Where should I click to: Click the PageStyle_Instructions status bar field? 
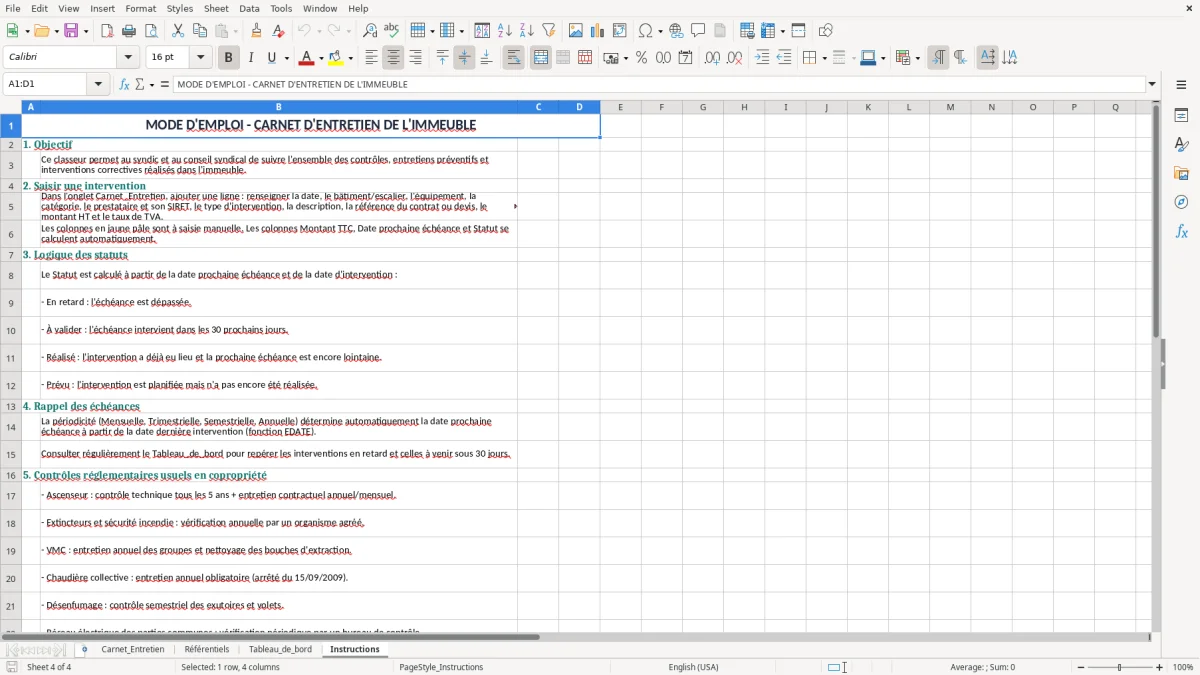pyautogui.click(x=441, y=667)
